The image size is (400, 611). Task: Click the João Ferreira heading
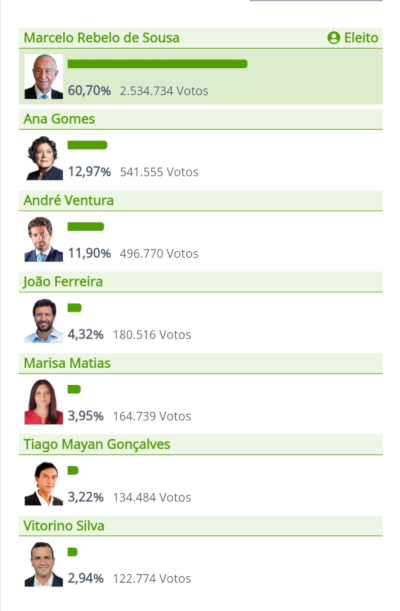click(63, 281)
